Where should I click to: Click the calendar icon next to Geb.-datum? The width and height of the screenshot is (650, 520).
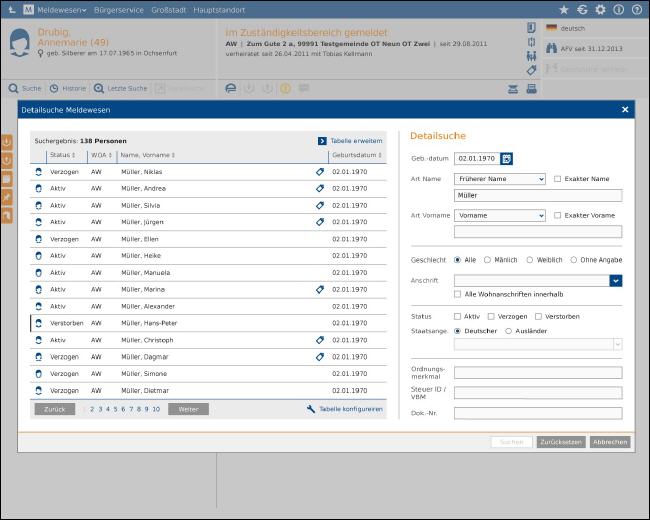[x=507, y=158]
